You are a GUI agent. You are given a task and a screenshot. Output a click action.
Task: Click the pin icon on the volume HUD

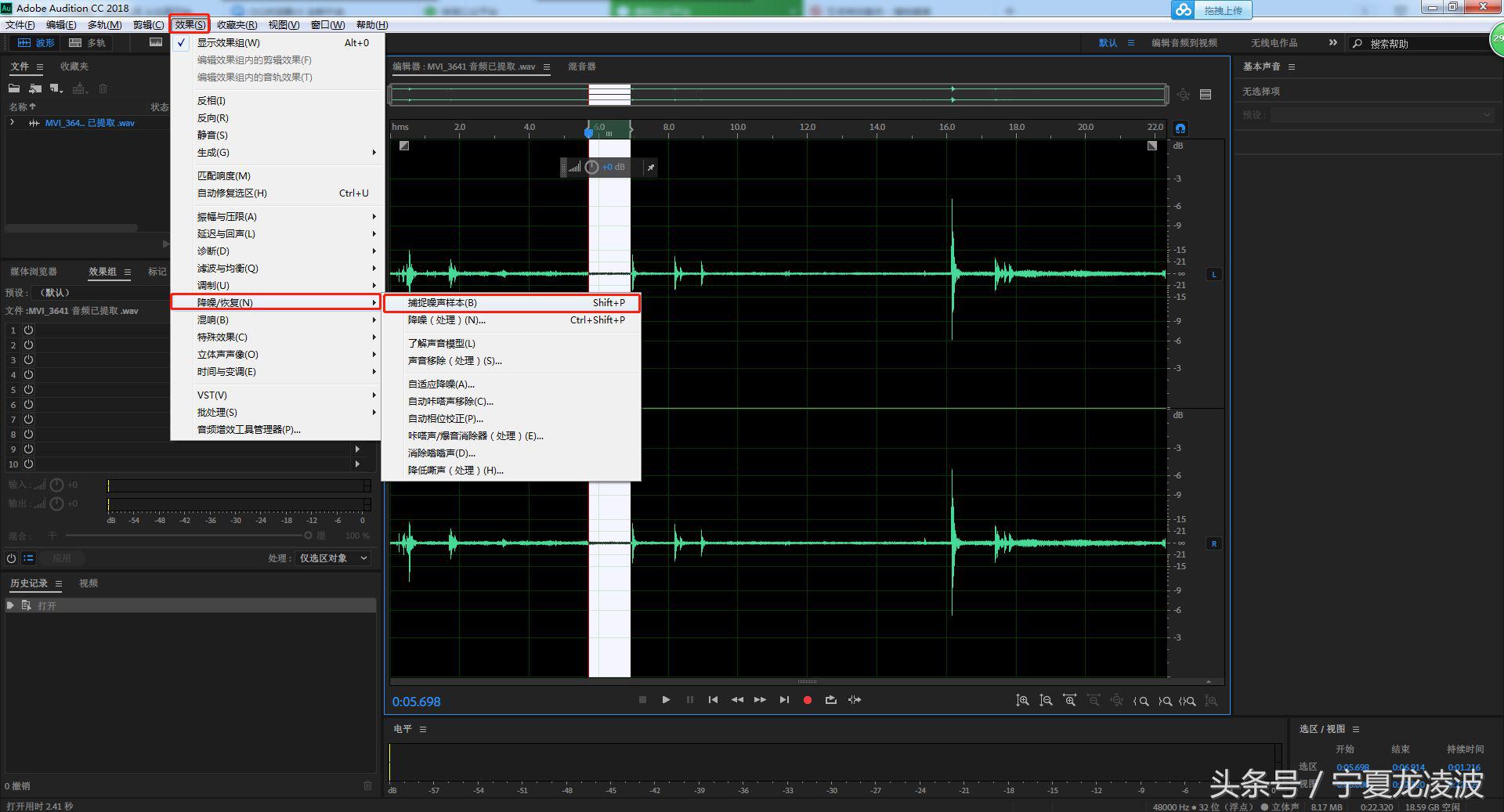point(650,168)
